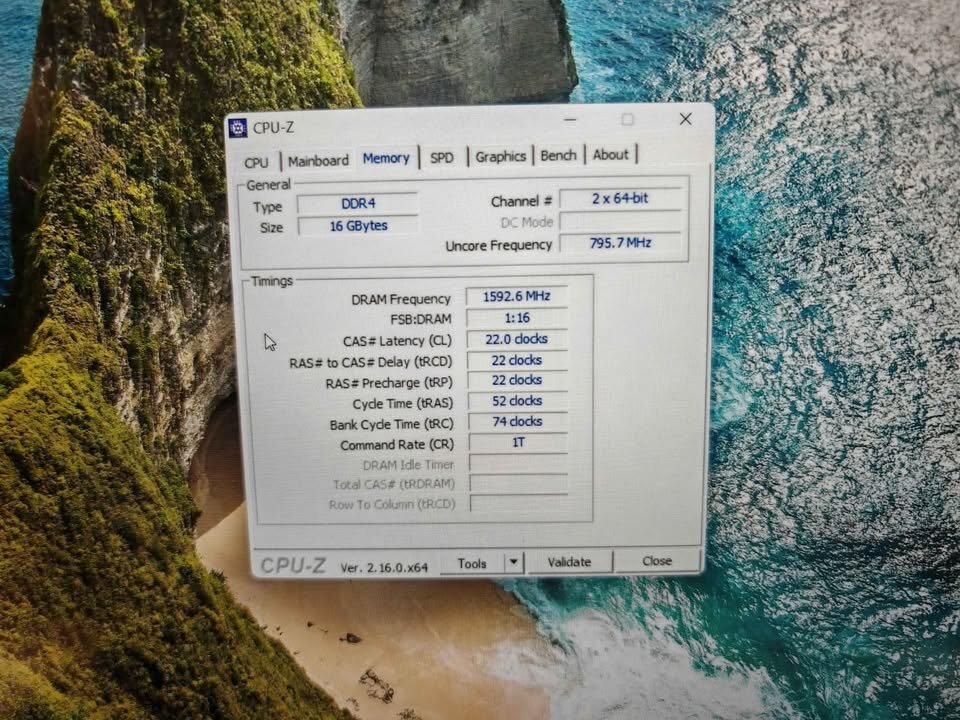The height and width of the screenshot is (720, 960).
Task: Open the SPD tab
Action: [442, 158]
